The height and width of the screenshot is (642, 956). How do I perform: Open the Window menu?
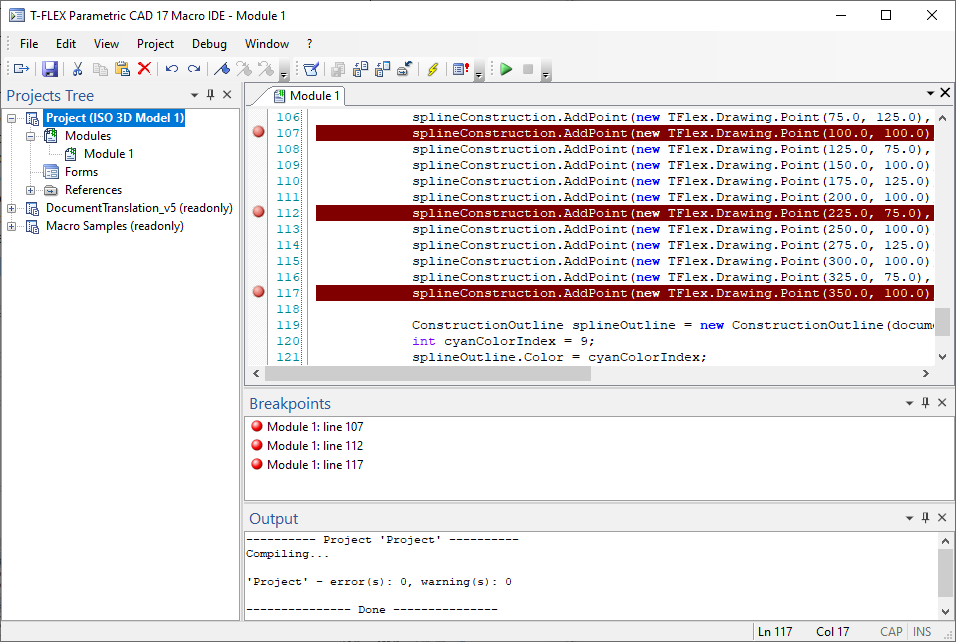coord(267,44)
